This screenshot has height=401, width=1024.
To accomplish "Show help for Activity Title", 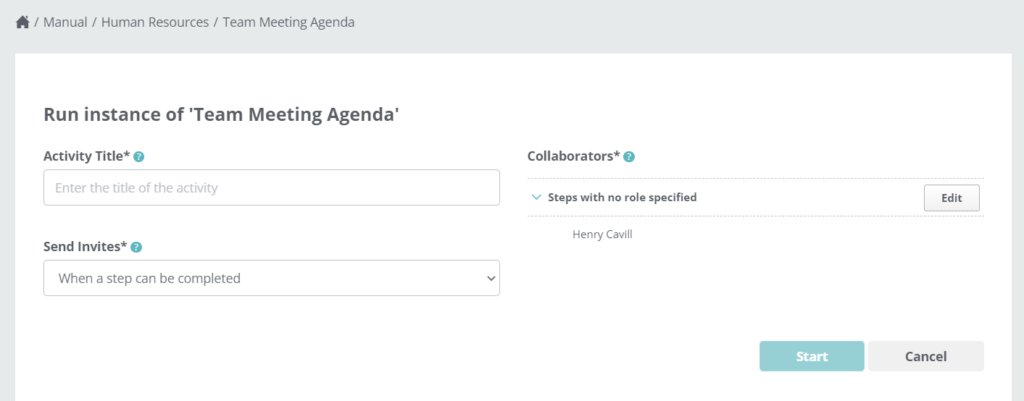I will [x=139, y=157].
